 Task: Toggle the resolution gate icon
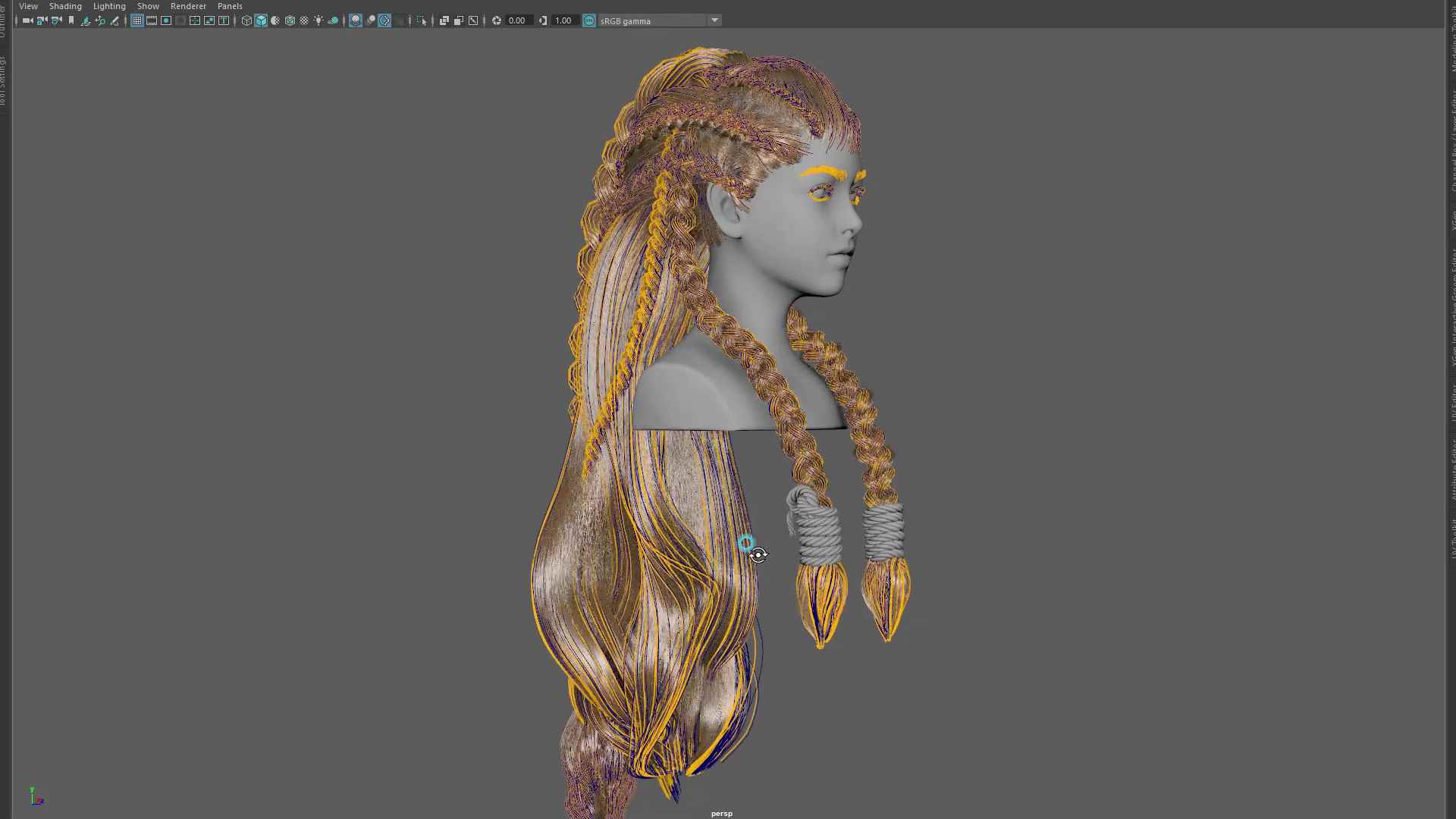[x=166, y=20]
